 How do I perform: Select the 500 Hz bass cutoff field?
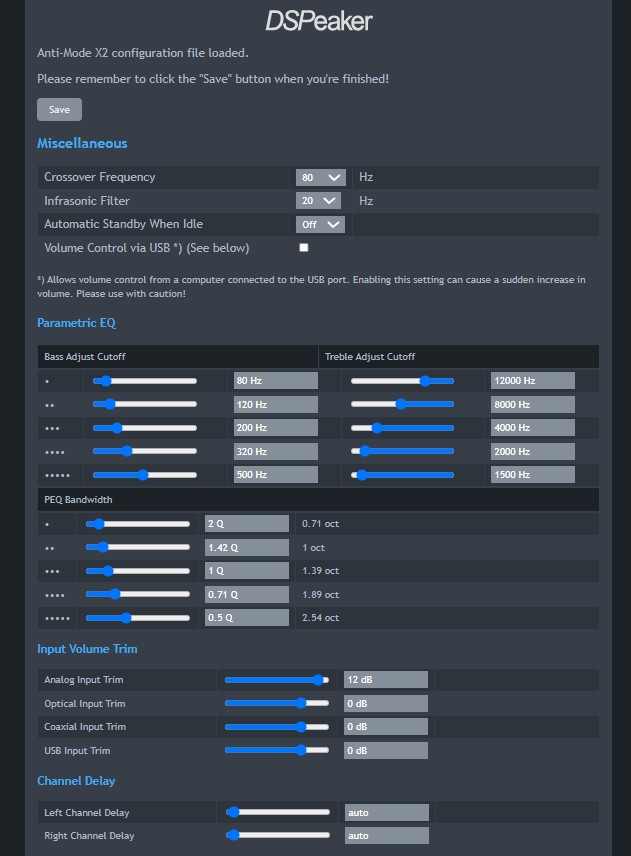(275, 475)
